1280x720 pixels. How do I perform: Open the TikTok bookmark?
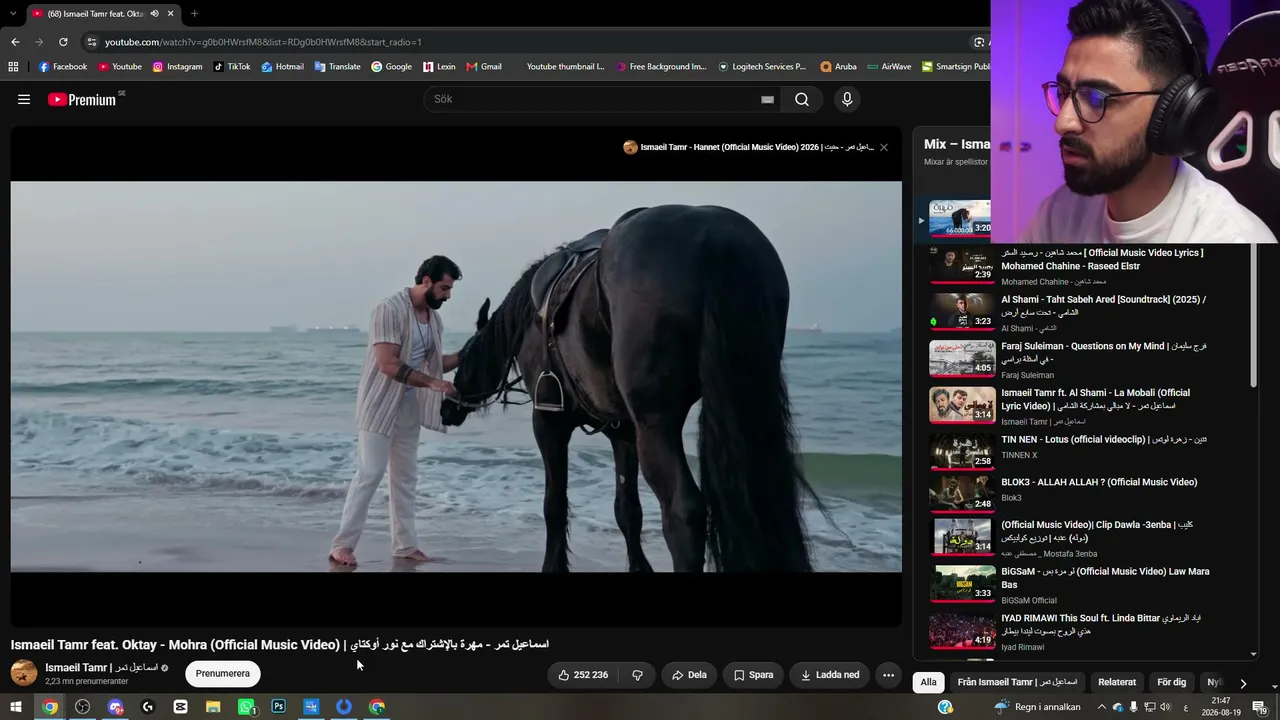click(x=232, y=67)
